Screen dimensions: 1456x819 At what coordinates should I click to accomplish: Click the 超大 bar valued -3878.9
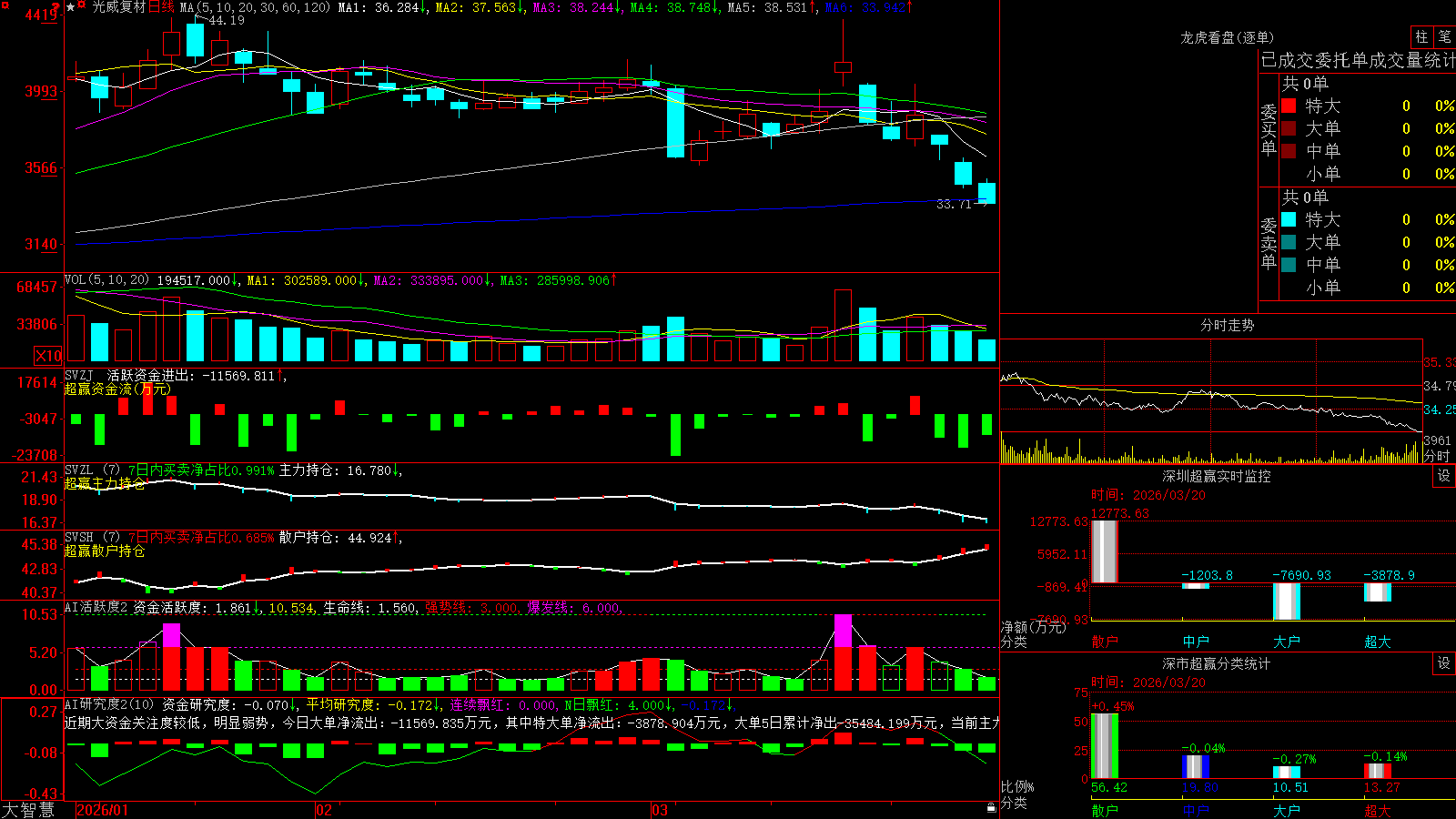pos(1378,592)
